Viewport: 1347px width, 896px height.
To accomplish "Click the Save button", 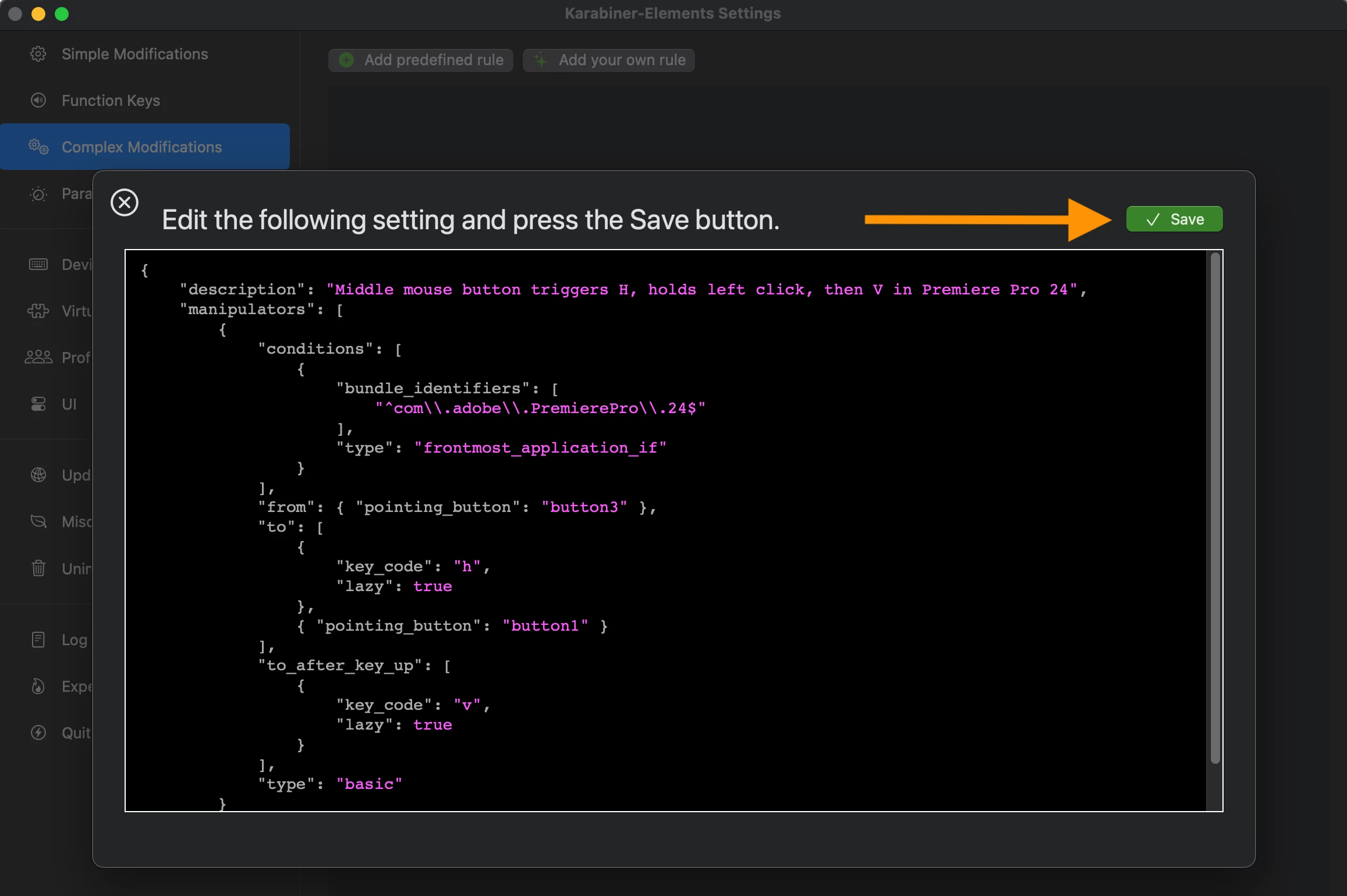I will coord(1174,219).
